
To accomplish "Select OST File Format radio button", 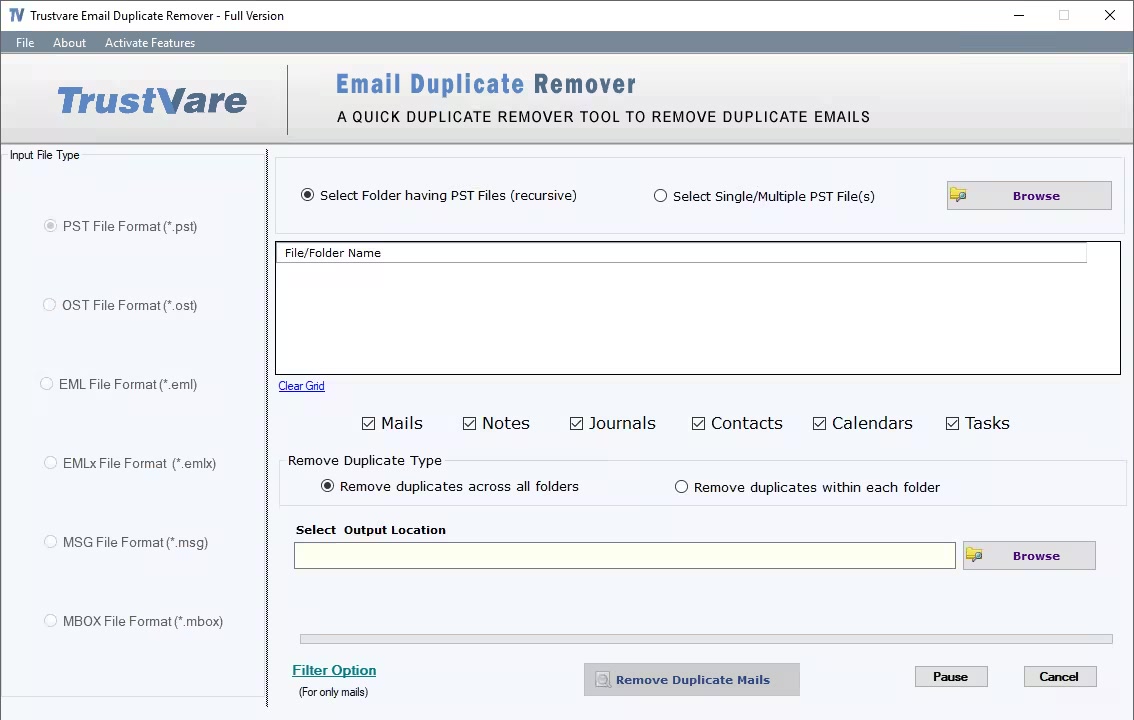I will coord(49,305).
